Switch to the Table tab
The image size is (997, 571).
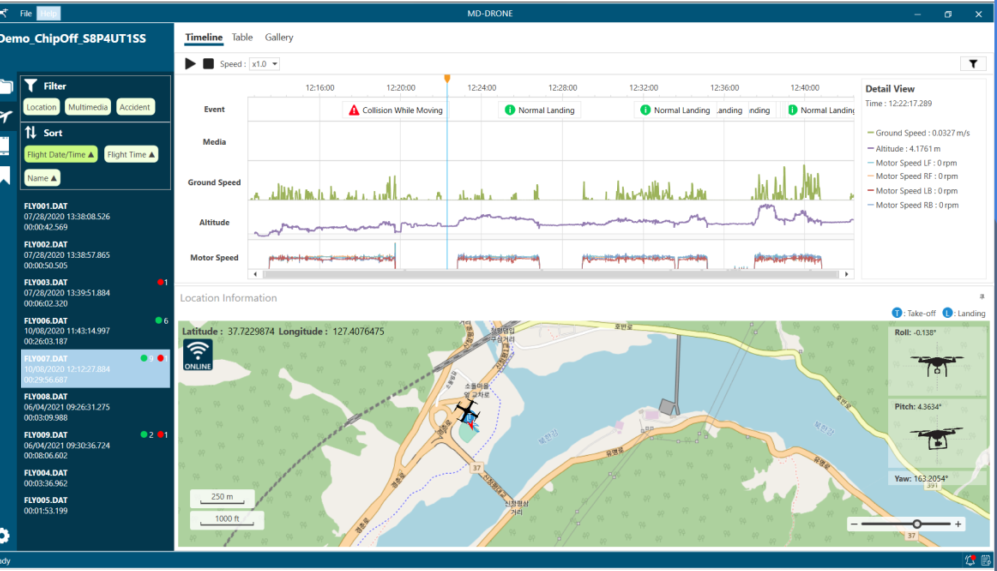(x=242, y=38)
